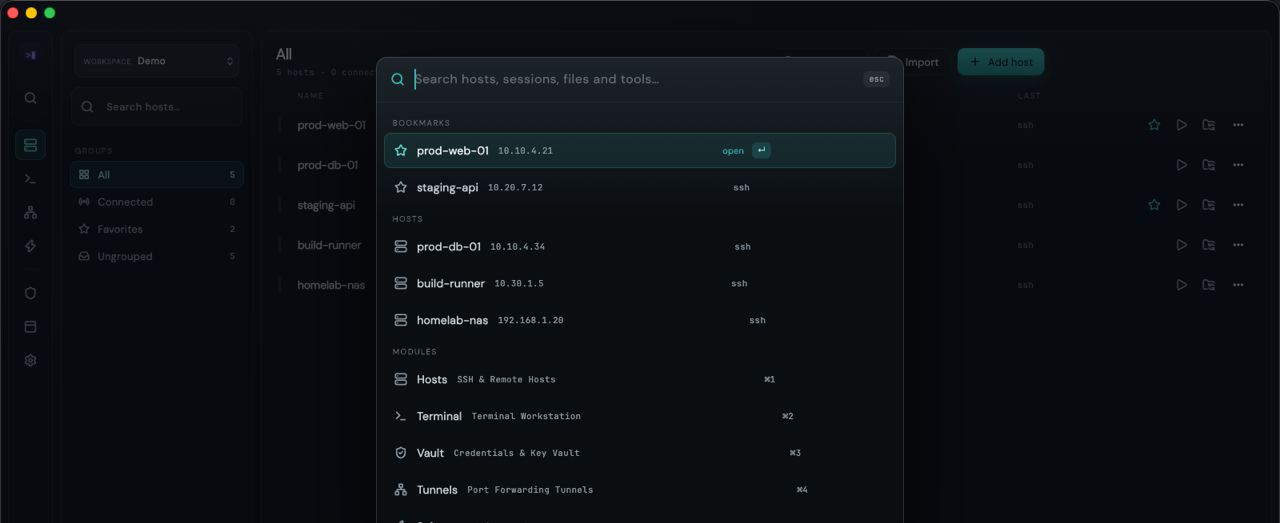Select the Connected group
The image size is (1280, 523).
pos(156,202)
